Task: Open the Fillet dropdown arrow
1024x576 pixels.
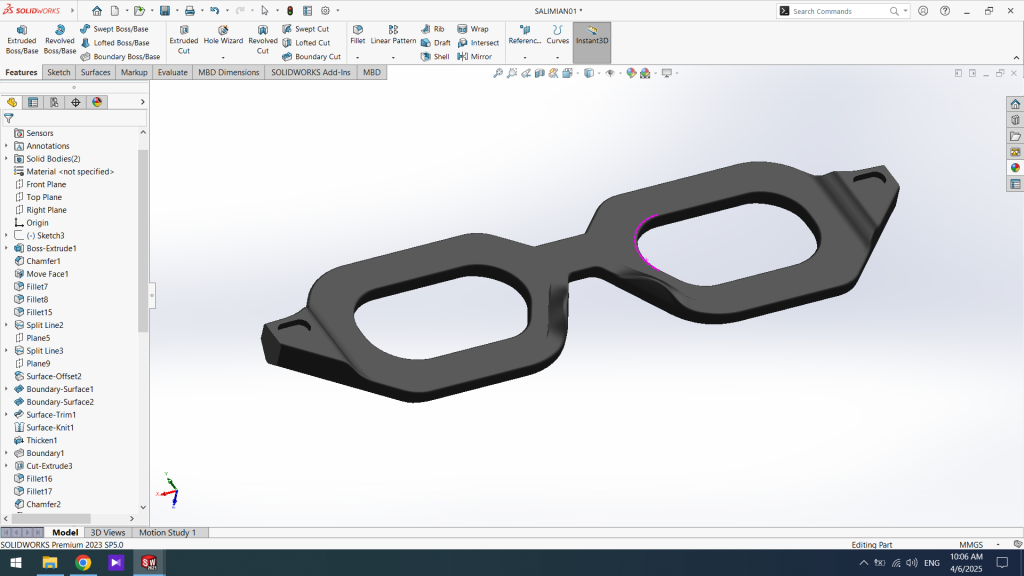Action: (357, 57)
